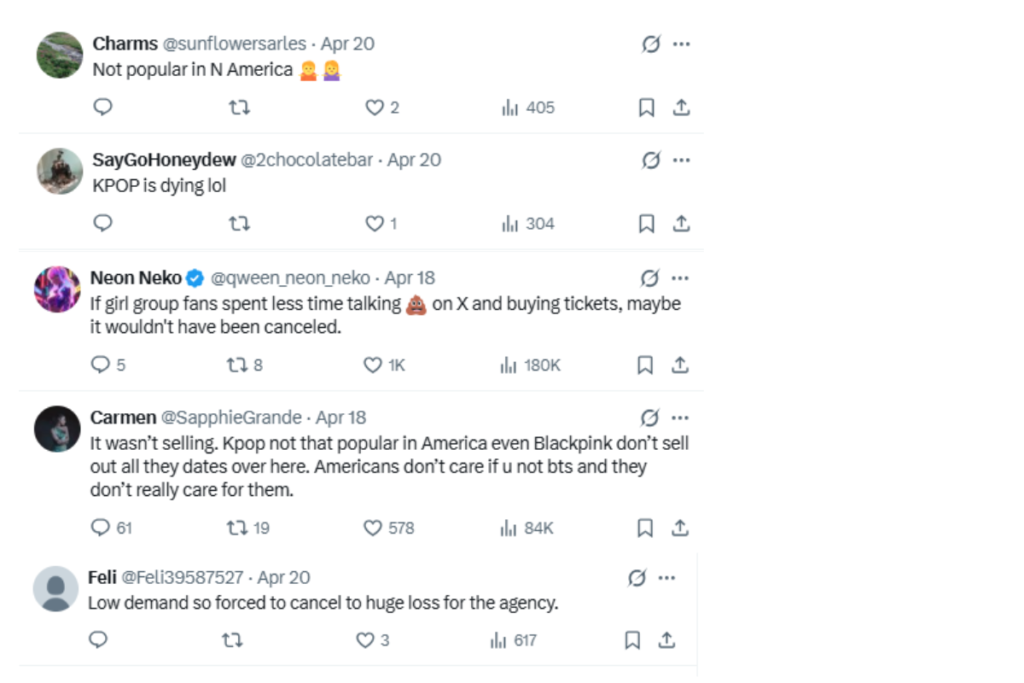Bookmark SayGoHoneydew's tweet

(x=645, y=223)
